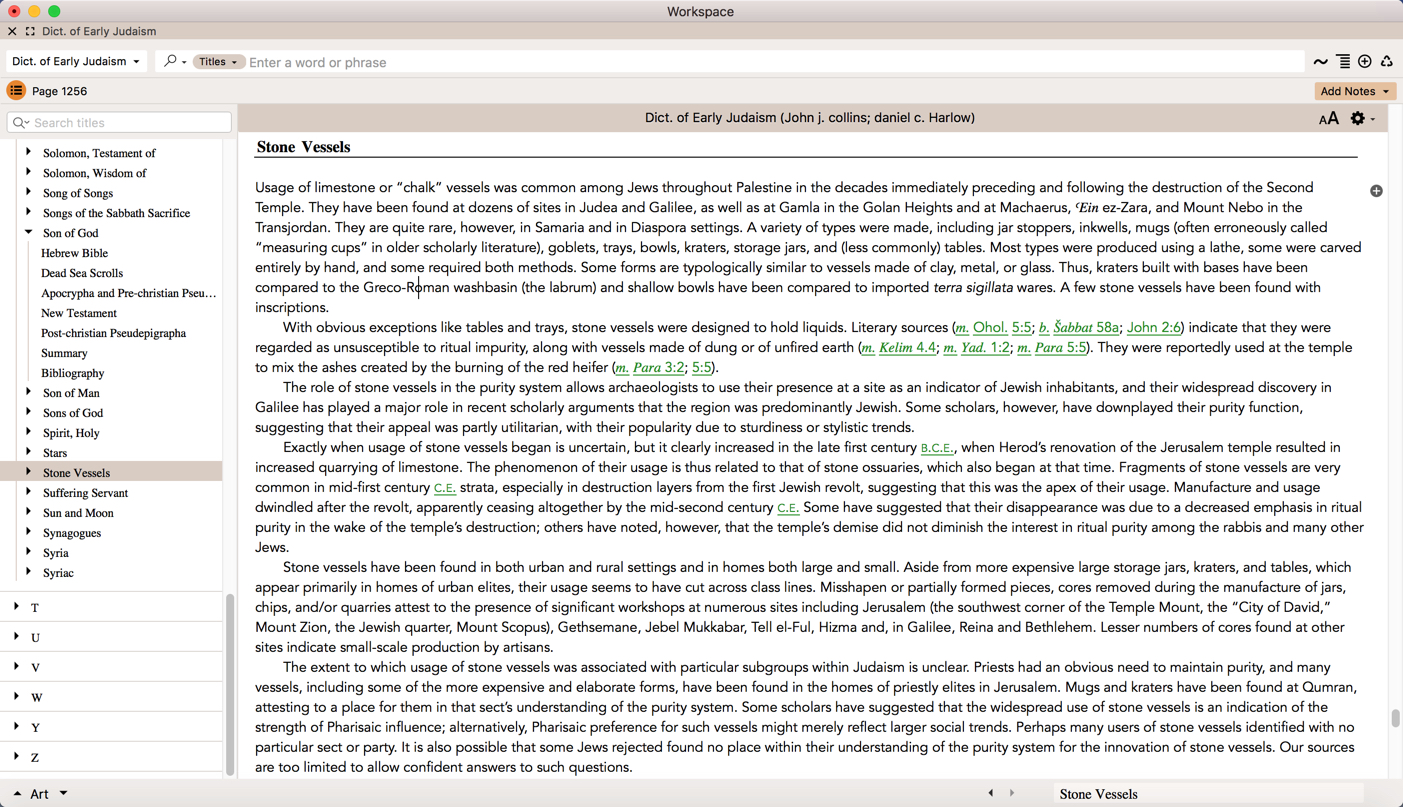This screenshot has width=1403, height=807.
Task: Click the article pane vertical scrollbar thumb
Action: (1395, 718)
